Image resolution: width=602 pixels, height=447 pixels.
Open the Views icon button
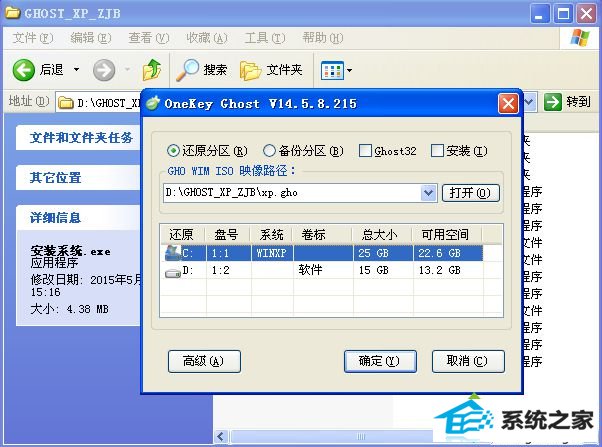point(332,70)
